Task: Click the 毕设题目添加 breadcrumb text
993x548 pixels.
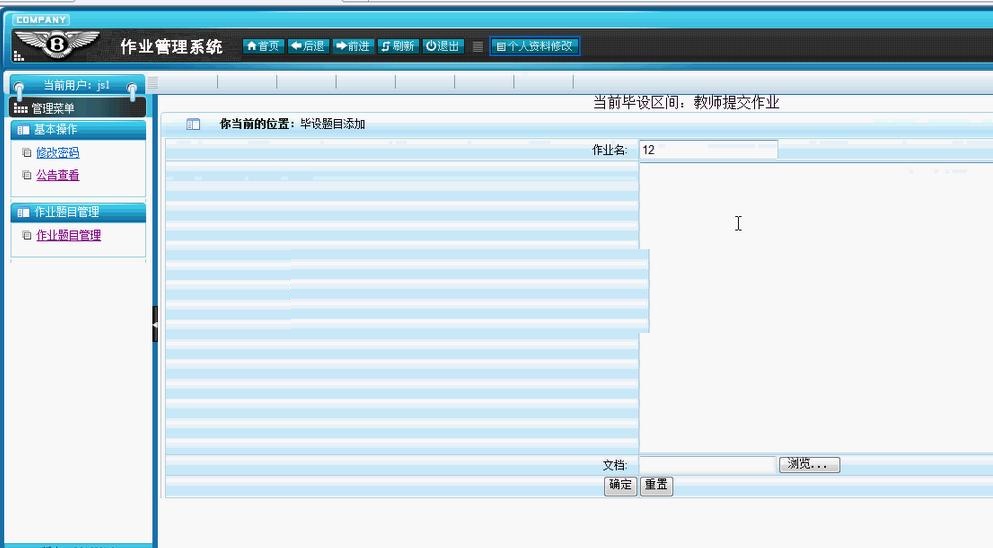Action: pos(333,124)
